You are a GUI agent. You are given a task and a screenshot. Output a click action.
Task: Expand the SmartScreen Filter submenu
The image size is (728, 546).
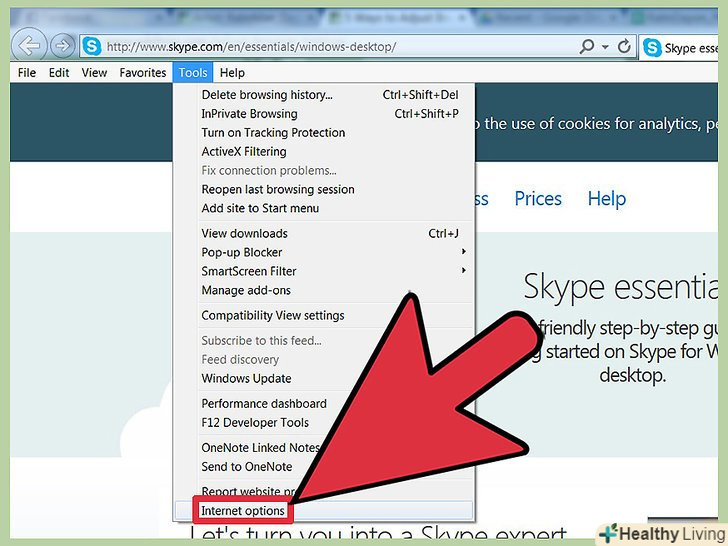coord(324,271)
